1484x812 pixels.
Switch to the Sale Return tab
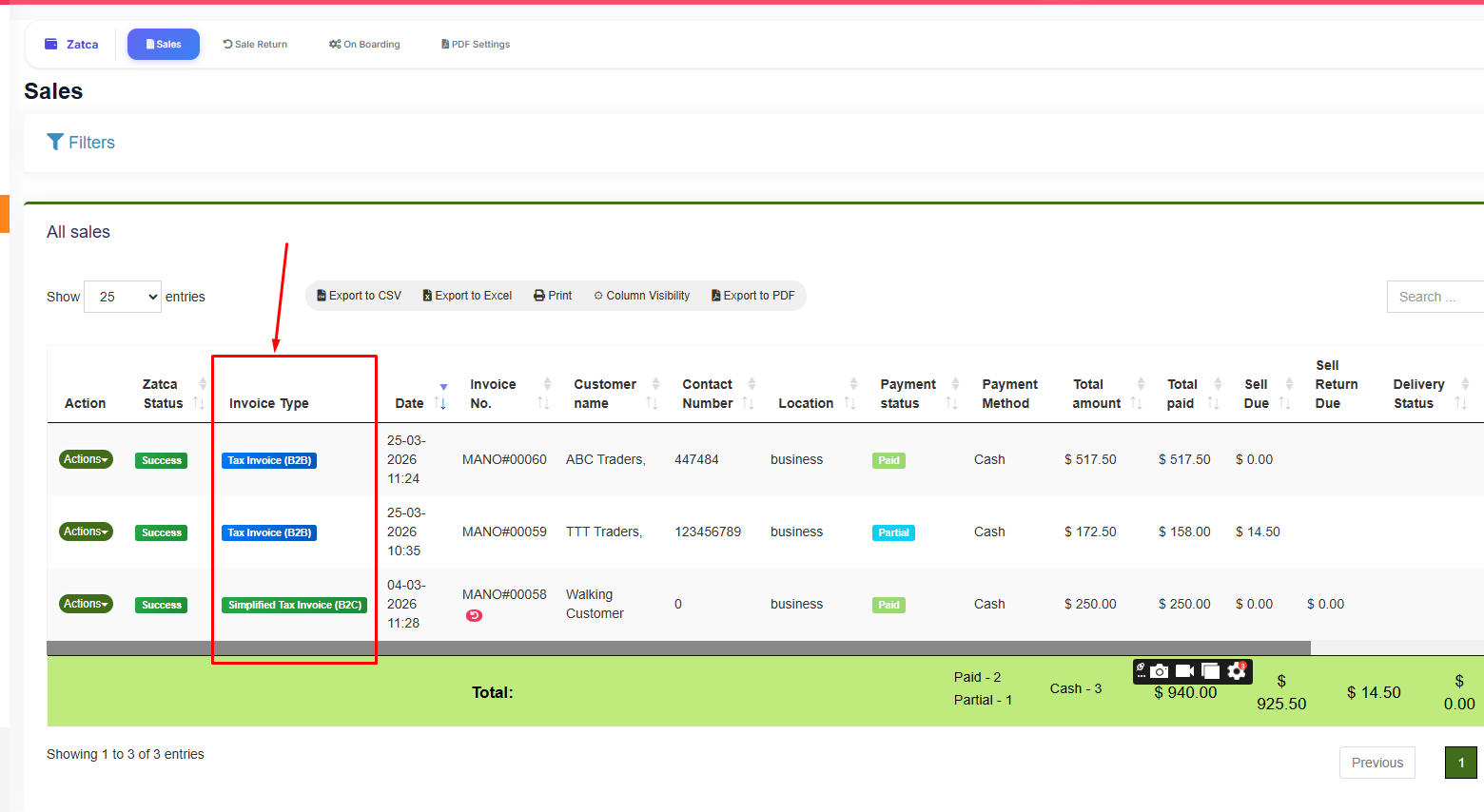tap(254, 44)
